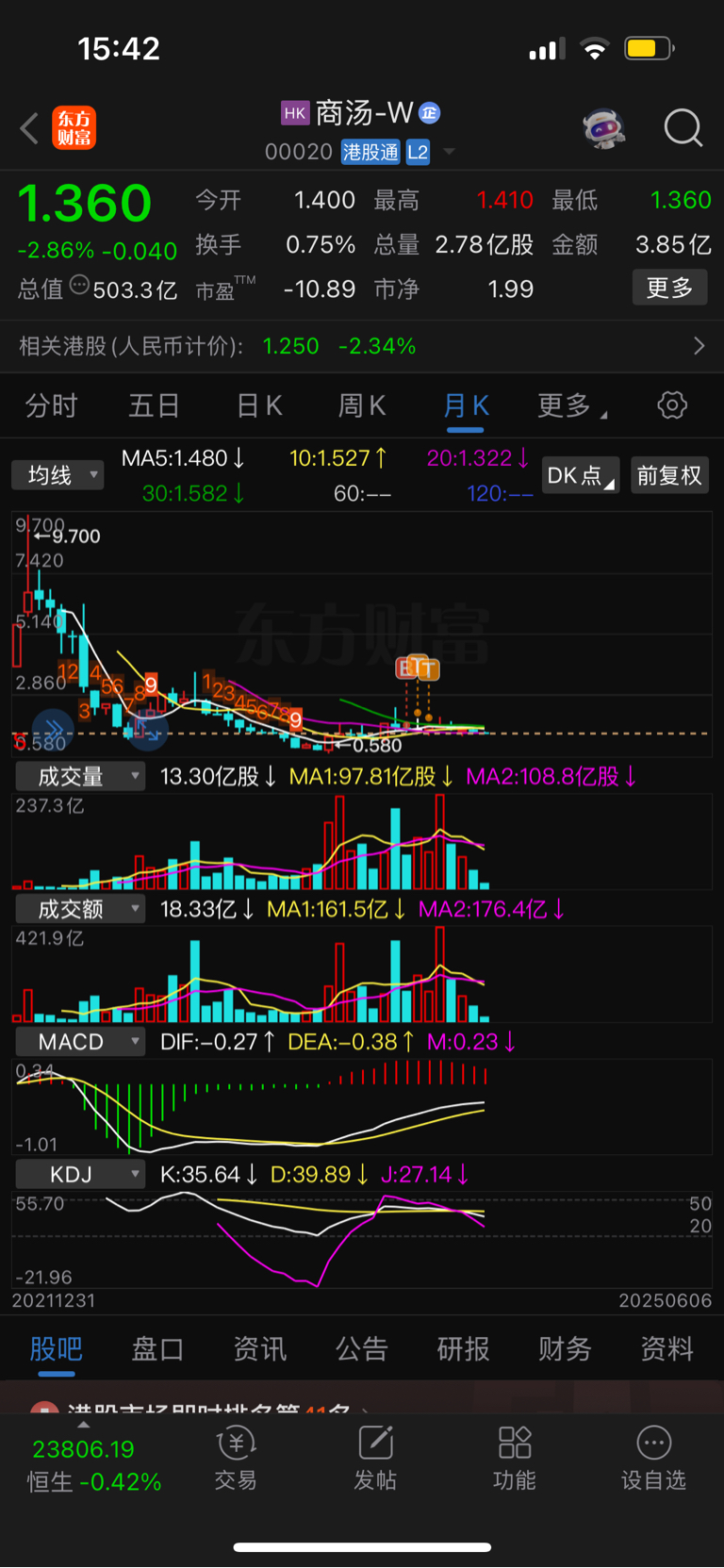Tap the 换手 0.75% value
Screen dimensions: 724x1568
tap(321, 245)
